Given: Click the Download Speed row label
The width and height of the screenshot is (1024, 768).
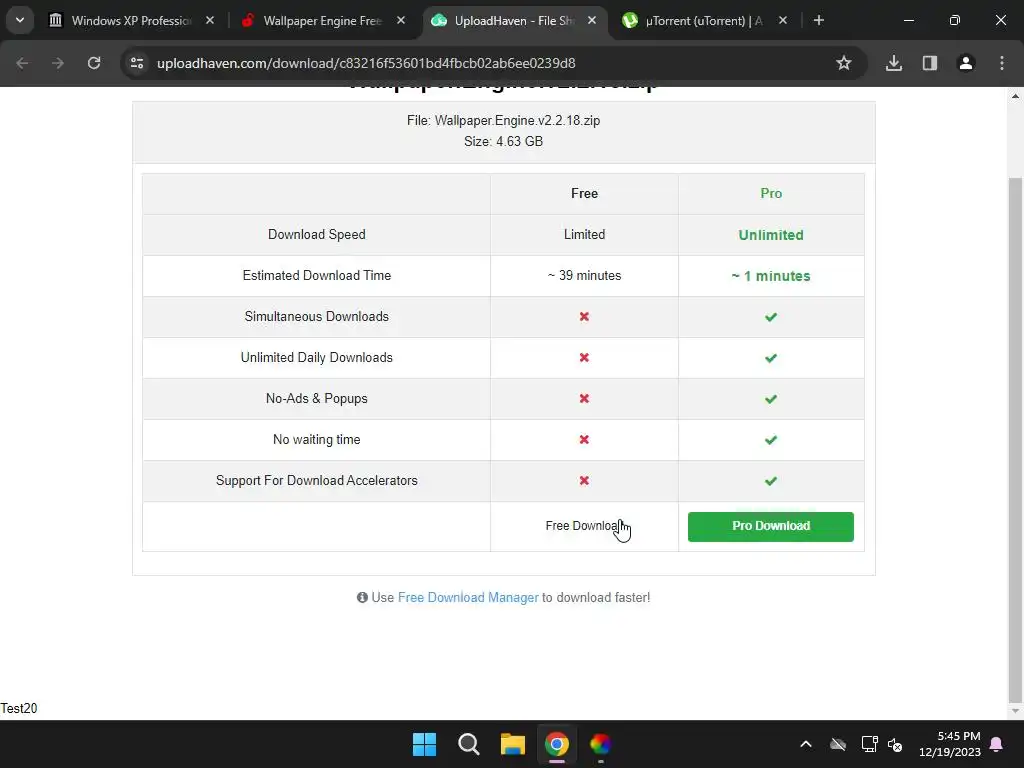Looking at the screenshot, I should tap(317, 234).
